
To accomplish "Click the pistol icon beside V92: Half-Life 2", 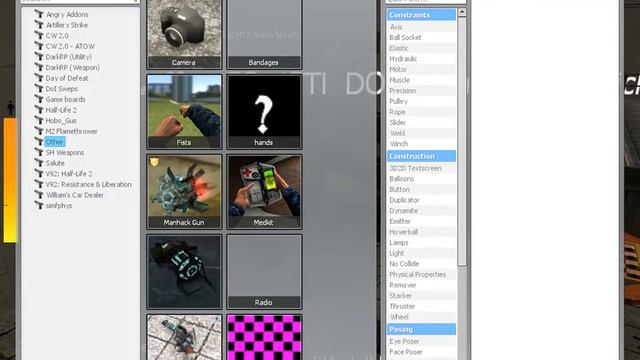I will [39, 173].
